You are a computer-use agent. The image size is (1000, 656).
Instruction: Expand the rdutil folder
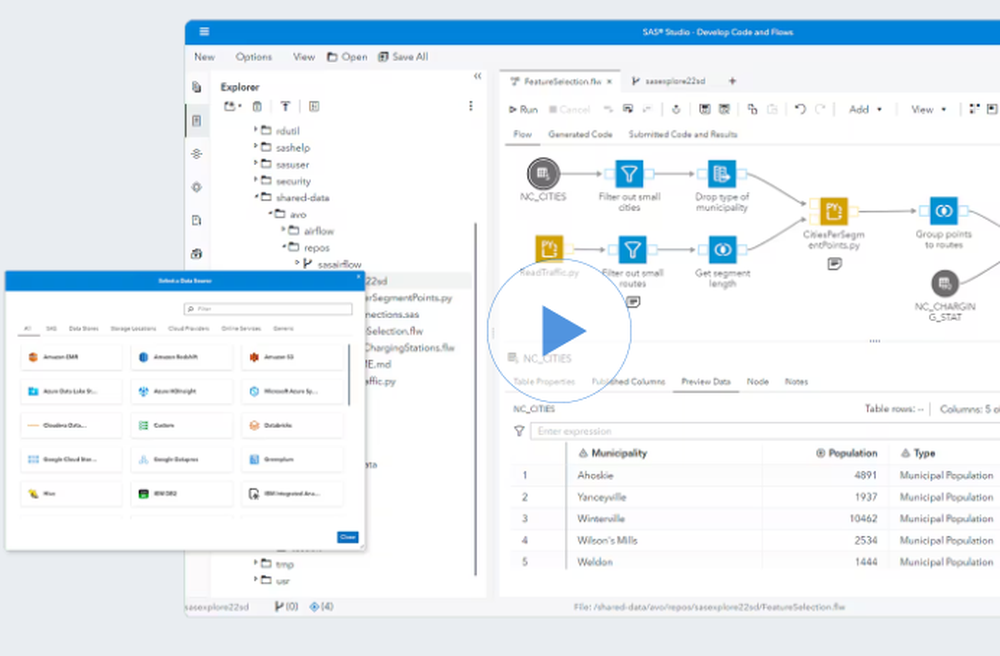[x=256, y=129]
